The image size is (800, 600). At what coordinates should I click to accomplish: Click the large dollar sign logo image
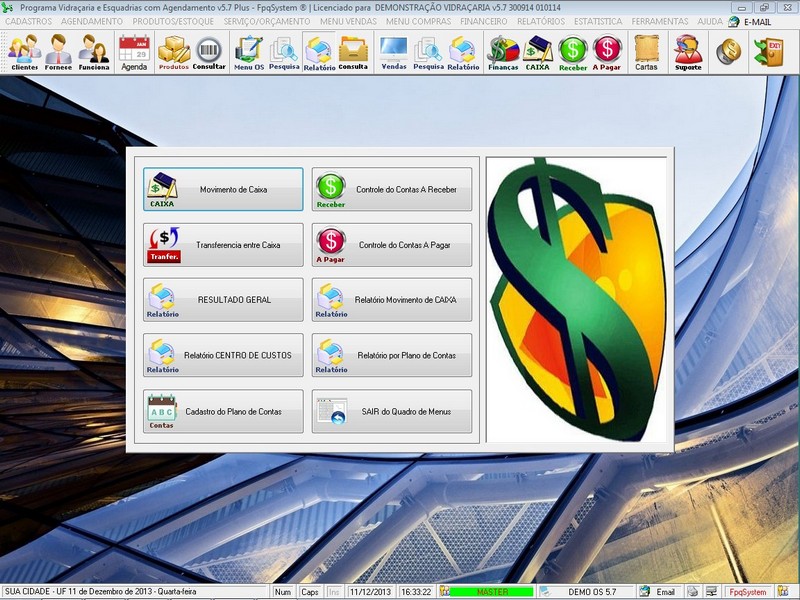[x=576, y=298]
